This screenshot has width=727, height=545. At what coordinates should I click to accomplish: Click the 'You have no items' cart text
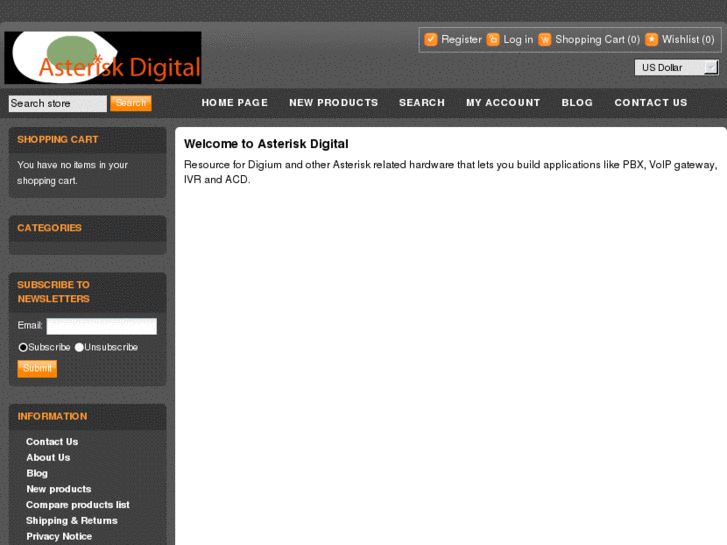click(x=72, y=173)
